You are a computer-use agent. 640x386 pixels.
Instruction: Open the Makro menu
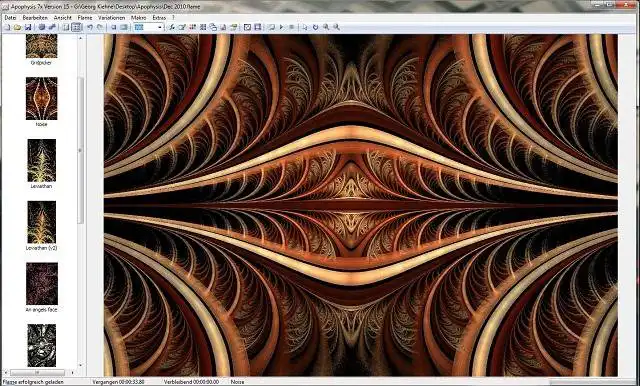point(138,18)
